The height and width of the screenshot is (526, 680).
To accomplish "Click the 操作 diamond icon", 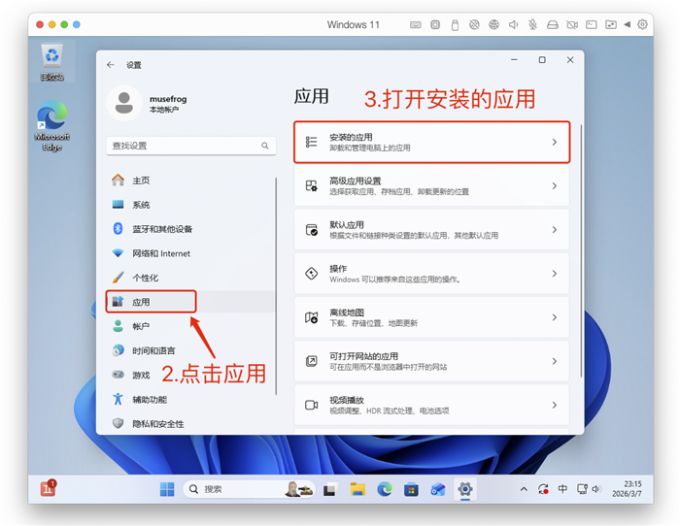I will [x=311, y=274].
